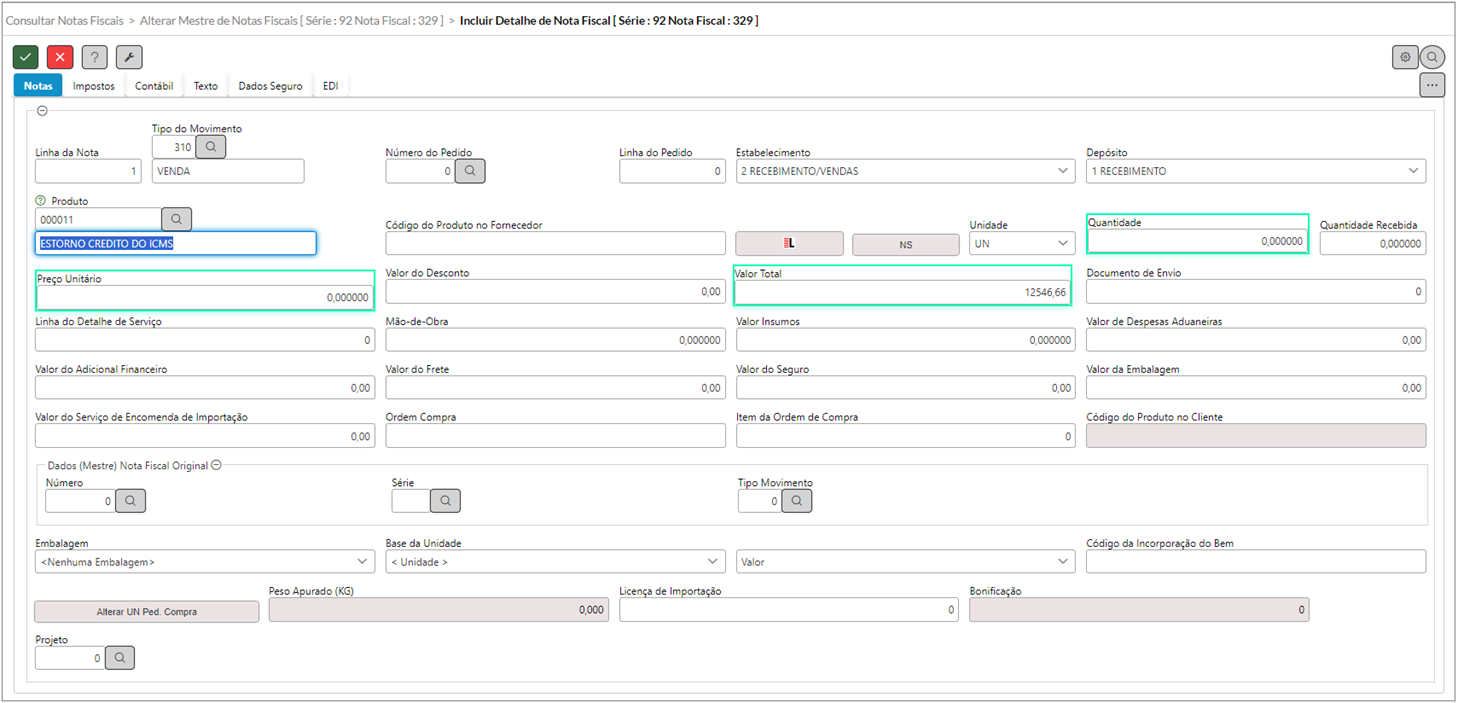Screen dimensions: 1458x703
Task: Open help with the question mark button
Action: pos(94,57)
